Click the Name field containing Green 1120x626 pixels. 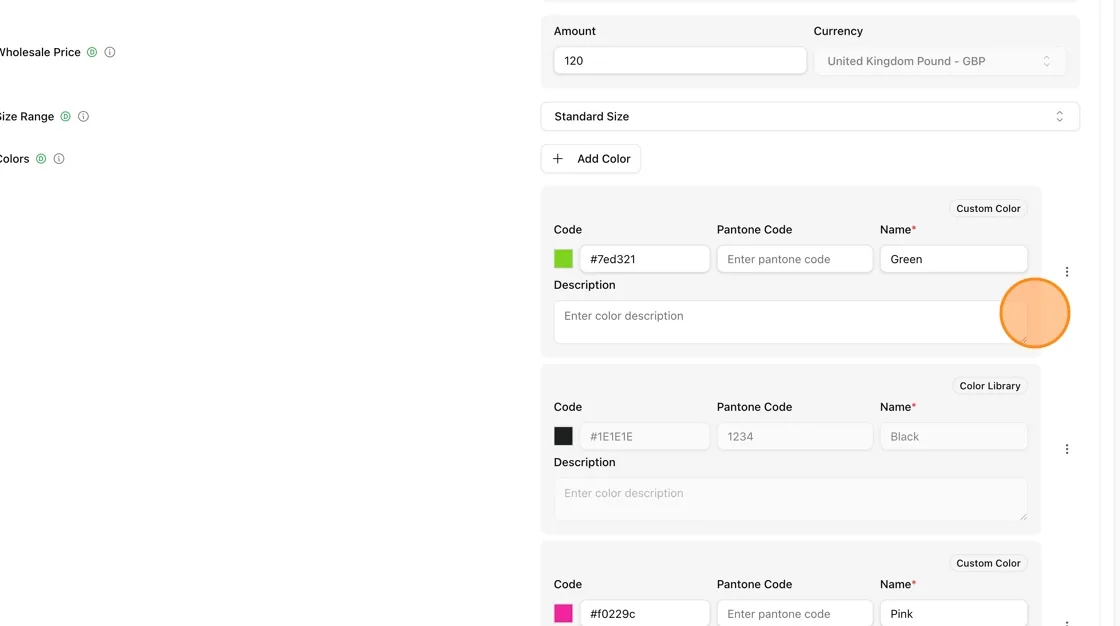954,259
